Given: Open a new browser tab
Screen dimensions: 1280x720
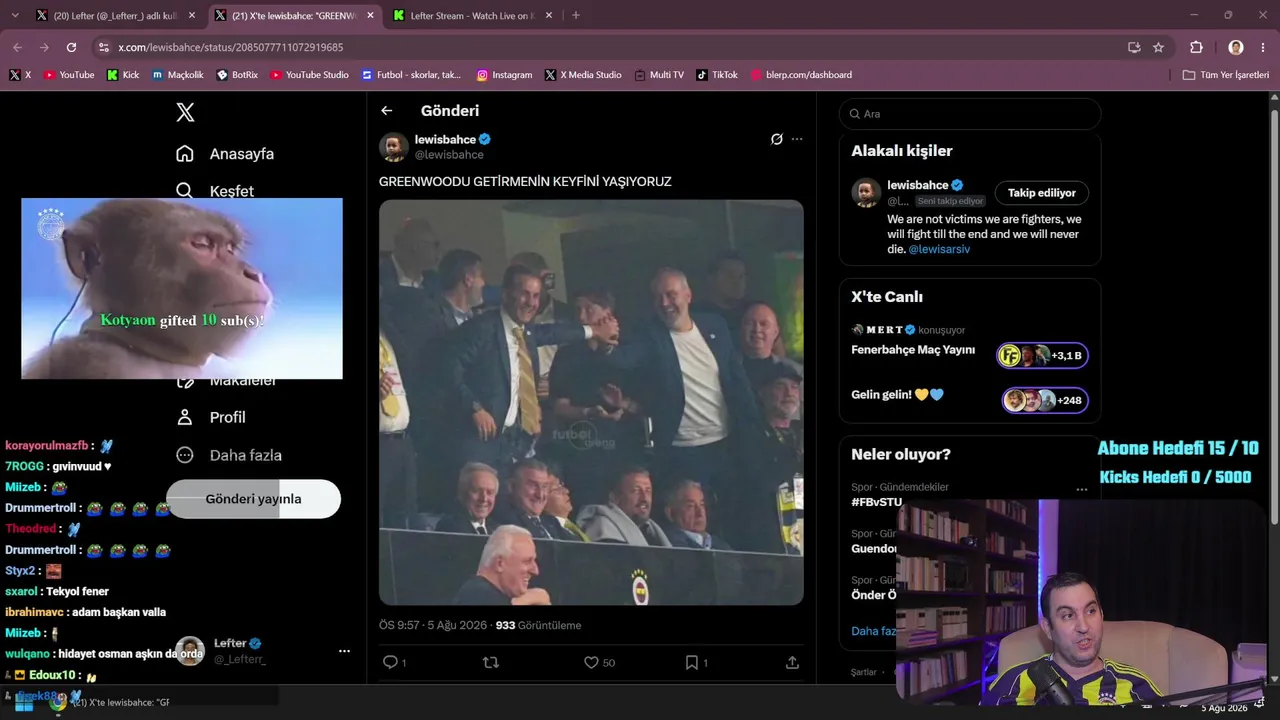Looking at the screenshot, I should pyautogui.click(x=575, y=15).
